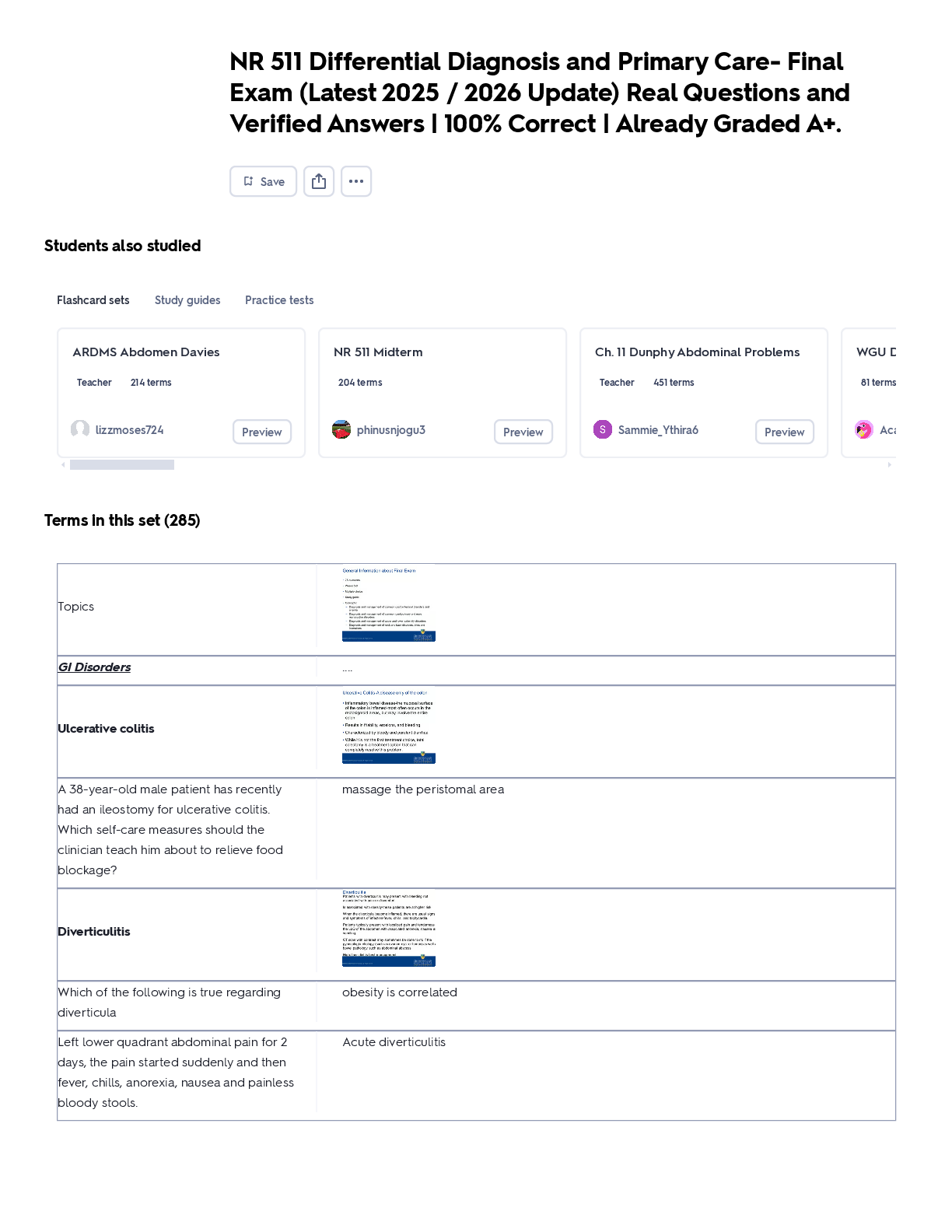Click the left lower quadrant pain question

(x=176, y=1073)
